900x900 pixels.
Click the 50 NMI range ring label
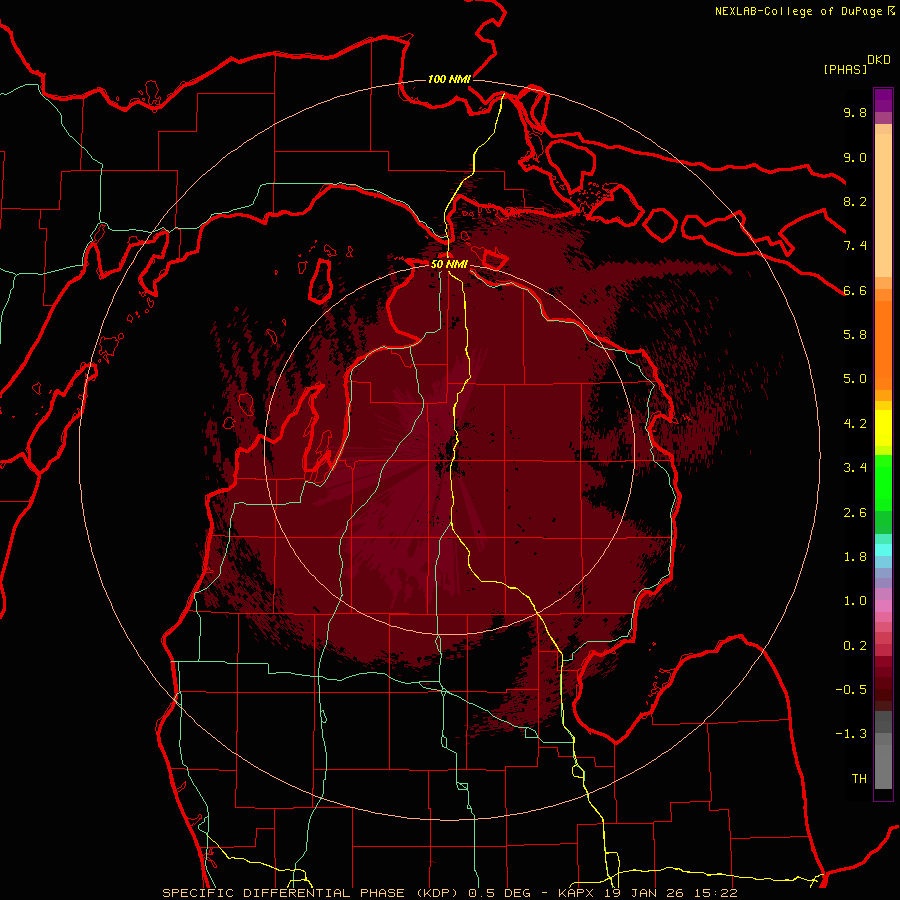coord(449,264)
